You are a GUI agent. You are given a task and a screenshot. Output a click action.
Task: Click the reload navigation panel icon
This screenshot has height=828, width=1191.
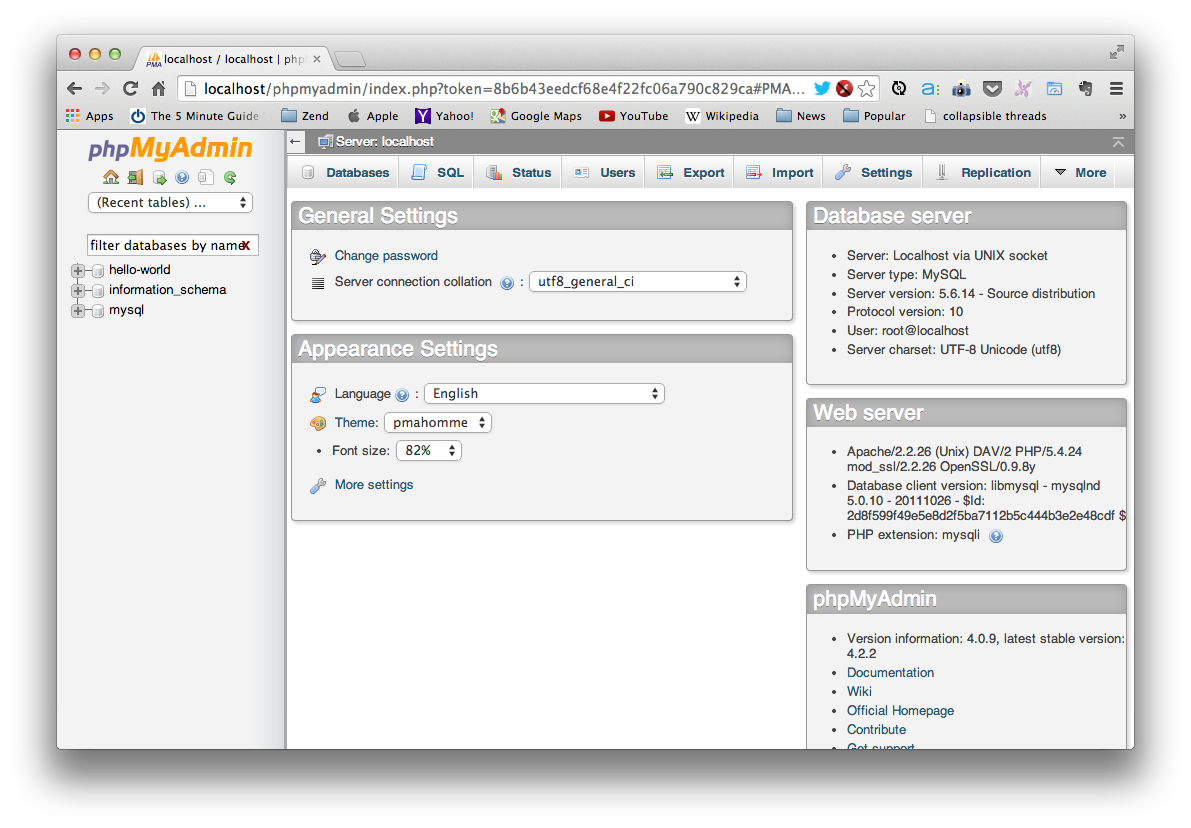pyautogui.click(x=231, y=177)
